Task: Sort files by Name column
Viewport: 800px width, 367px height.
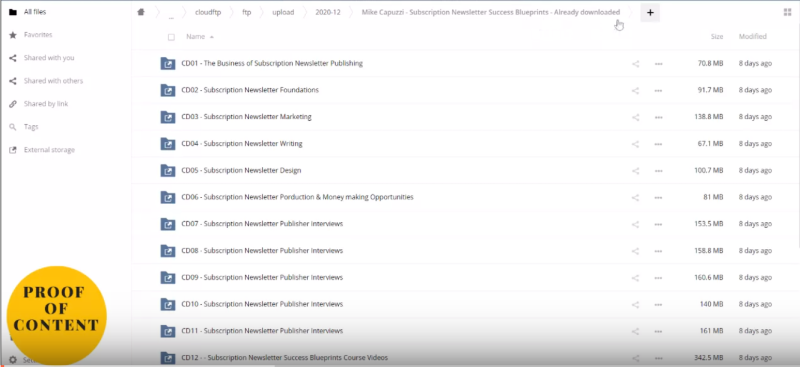Action: point(195,37)
